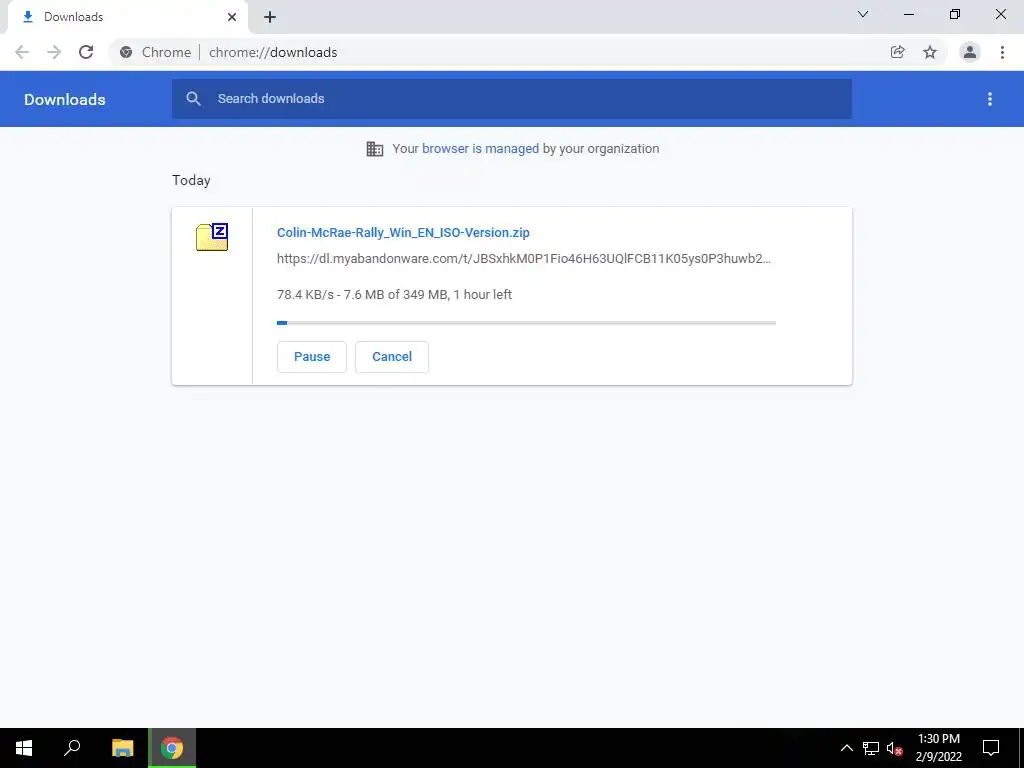Minimize the Chrome window
The height and width of the screenshot is (768, 1024).
[x=908, y=14]
